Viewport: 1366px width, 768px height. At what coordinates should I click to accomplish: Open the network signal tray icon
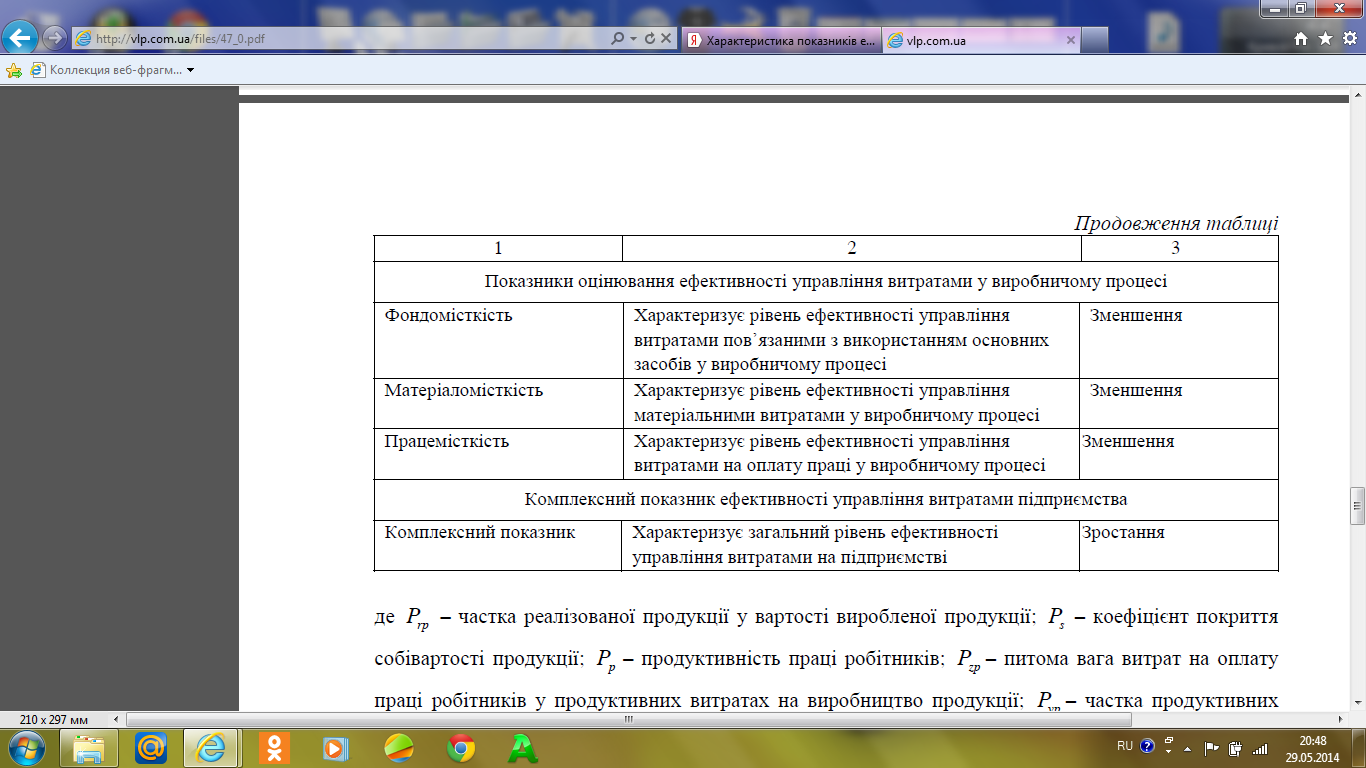pyautogui.click(x=1260, y=748)
